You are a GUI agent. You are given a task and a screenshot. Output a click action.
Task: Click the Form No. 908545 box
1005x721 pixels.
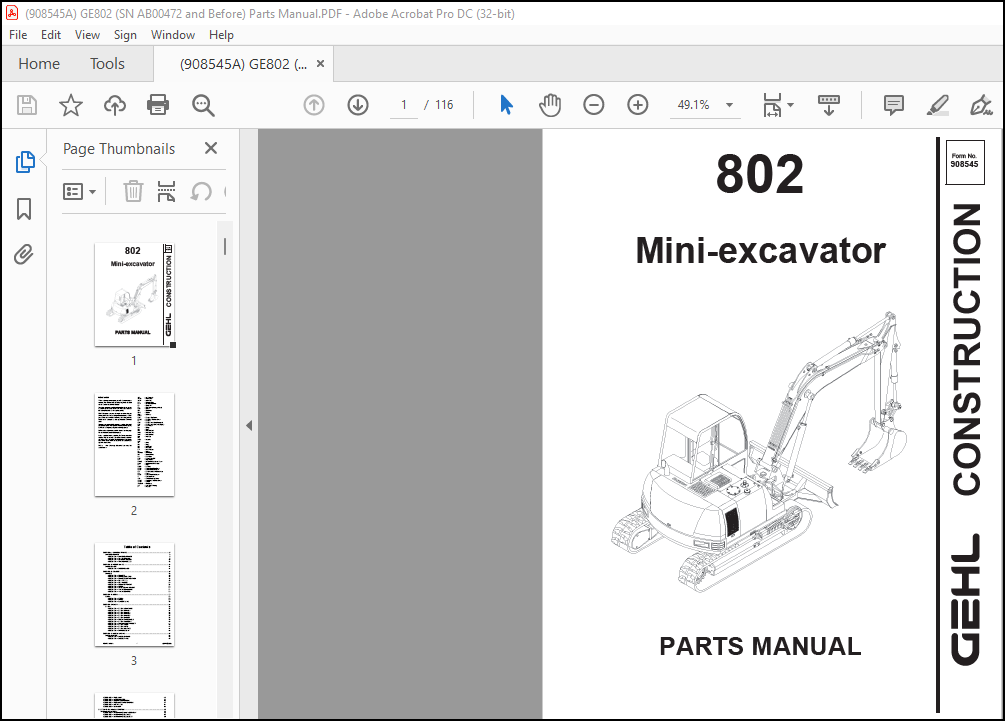pyautogui.click(x=965, y=162)
